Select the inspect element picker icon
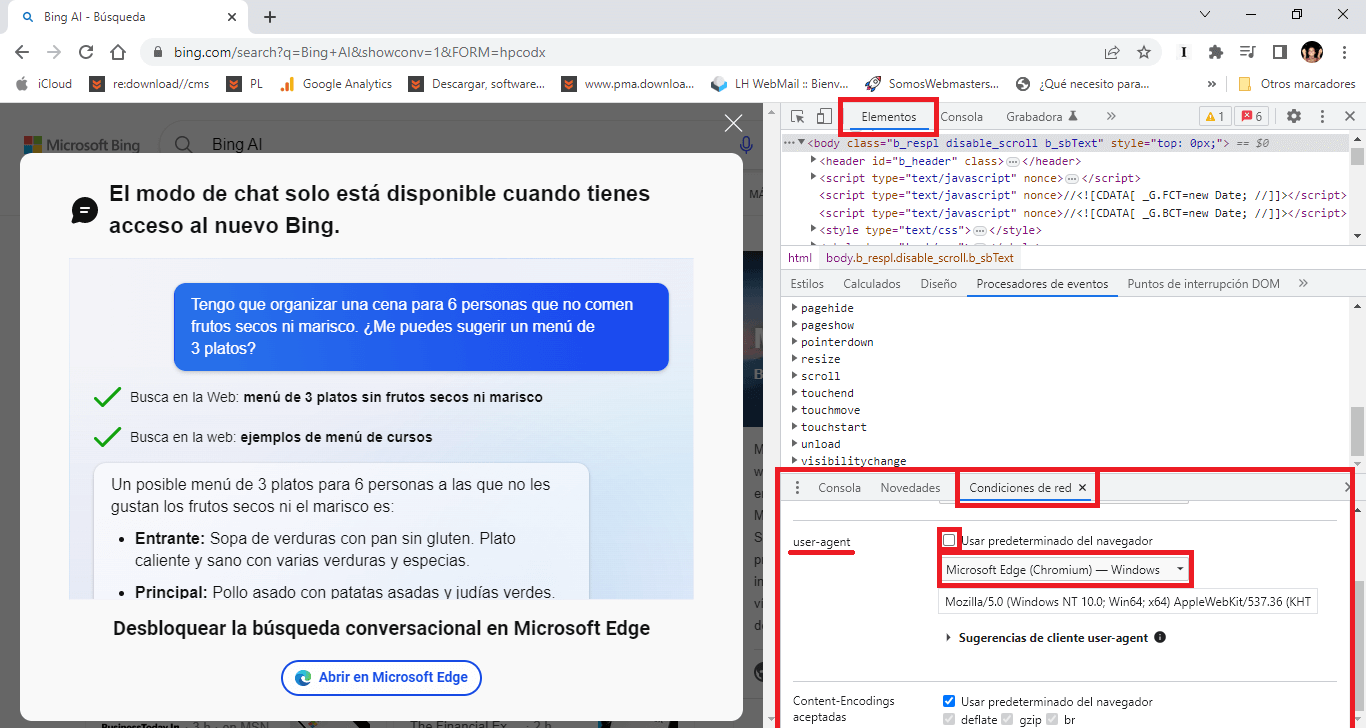Screen dimensions: 1366x728 coord(797,117)
